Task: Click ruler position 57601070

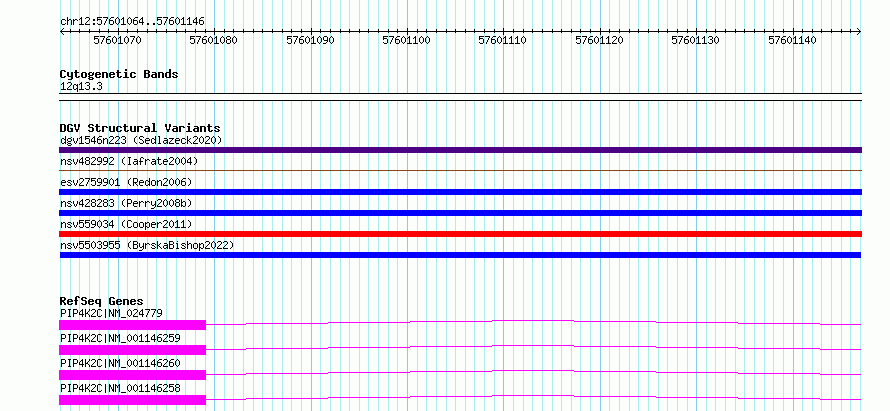Action: pos(117,40)
